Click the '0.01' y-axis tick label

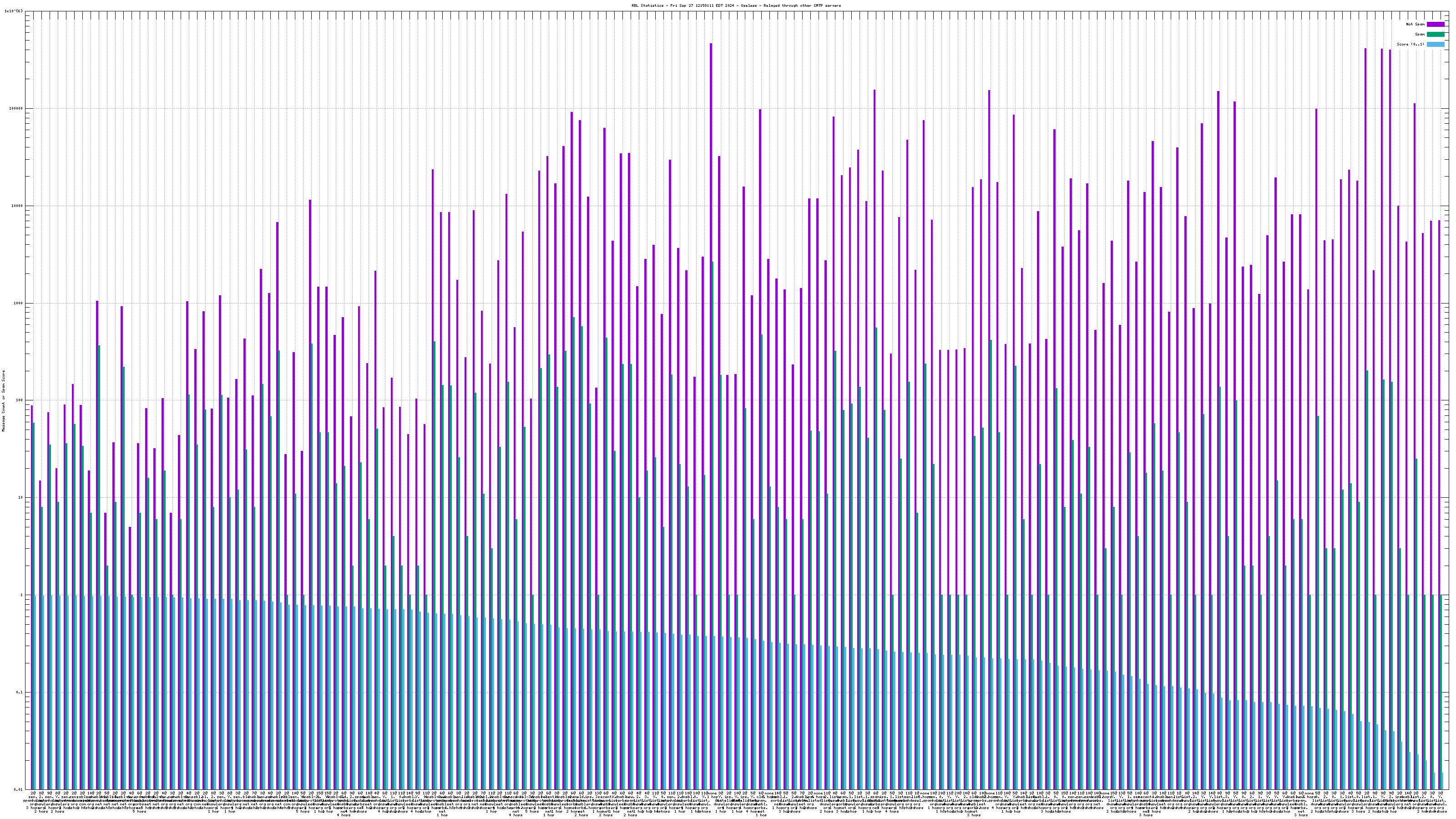click(19, 789)
